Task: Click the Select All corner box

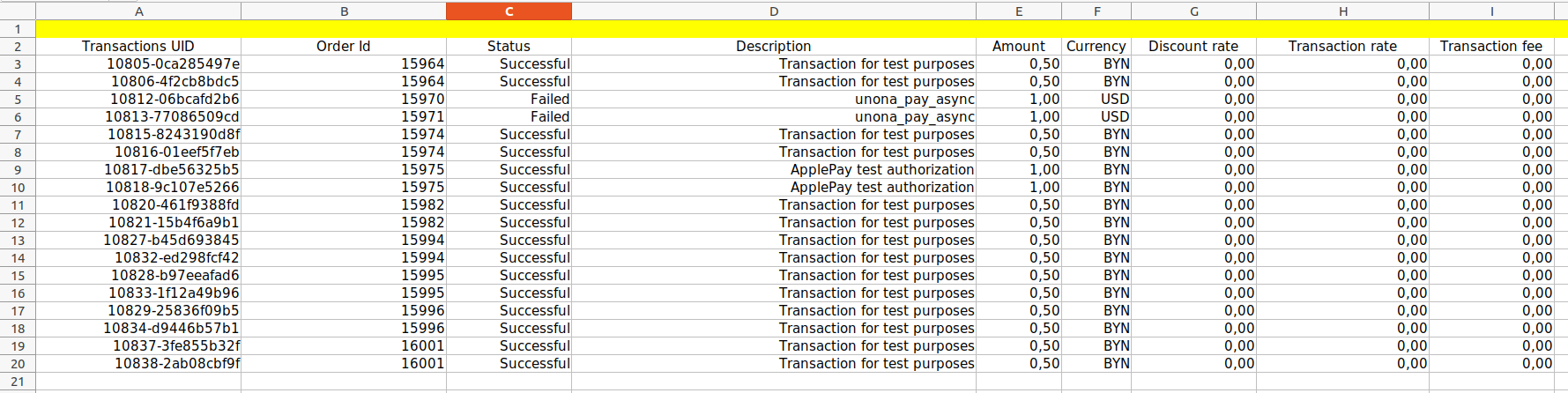Action: click(18, 11)
